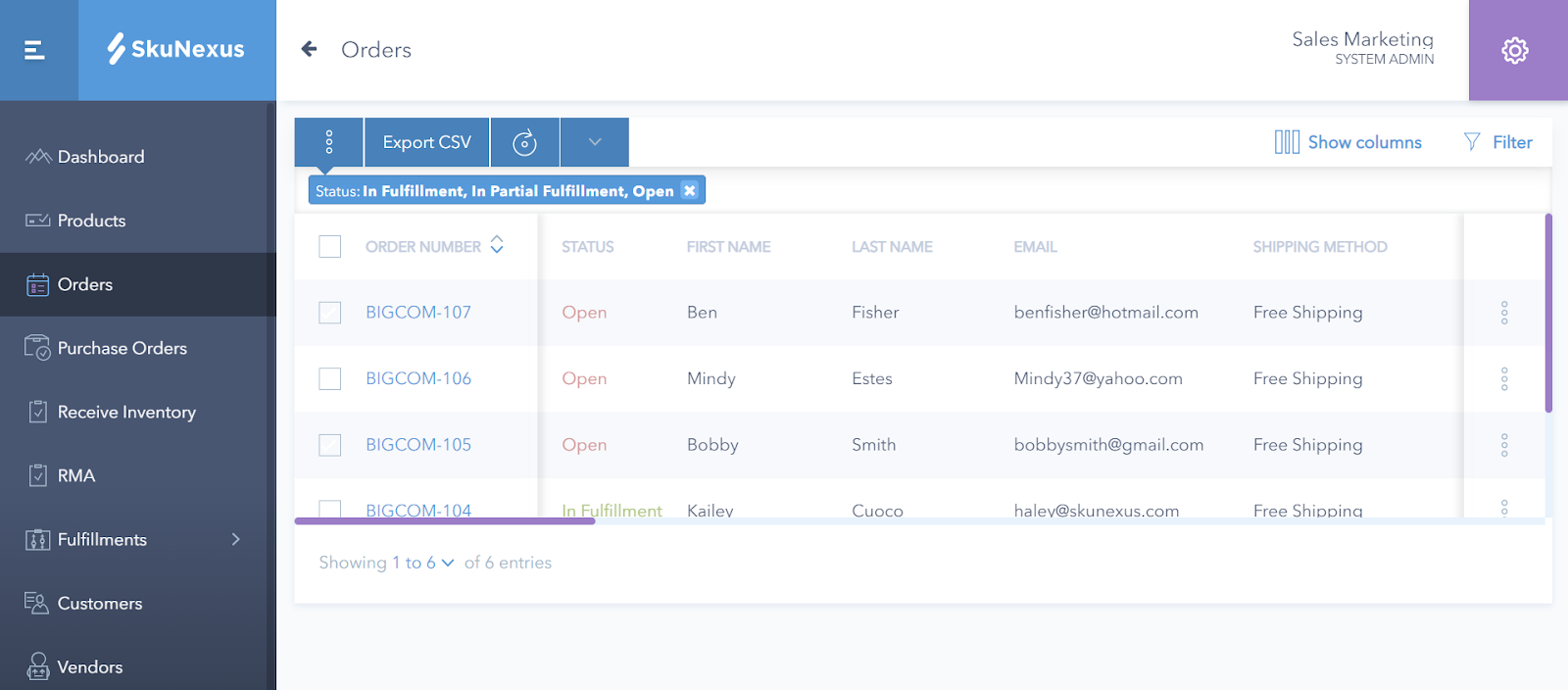This screenshot has height=690, width=1568.
Task: Open bulk actions three-dot toolbar button
Action: pos(329,142)
